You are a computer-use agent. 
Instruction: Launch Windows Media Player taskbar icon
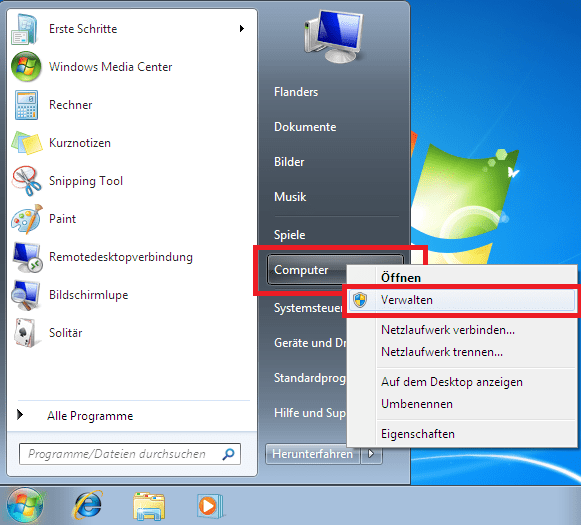point(210,506)
